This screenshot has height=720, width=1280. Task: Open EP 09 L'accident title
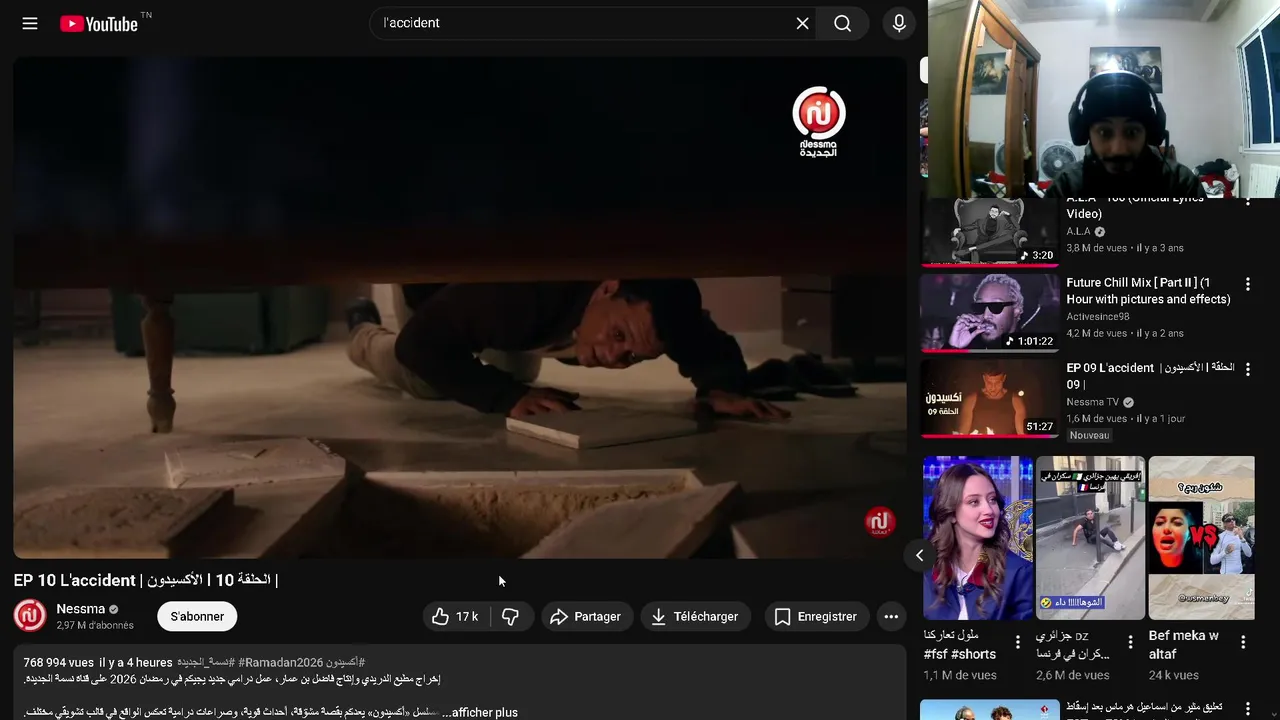click(x=1150, y=376)
